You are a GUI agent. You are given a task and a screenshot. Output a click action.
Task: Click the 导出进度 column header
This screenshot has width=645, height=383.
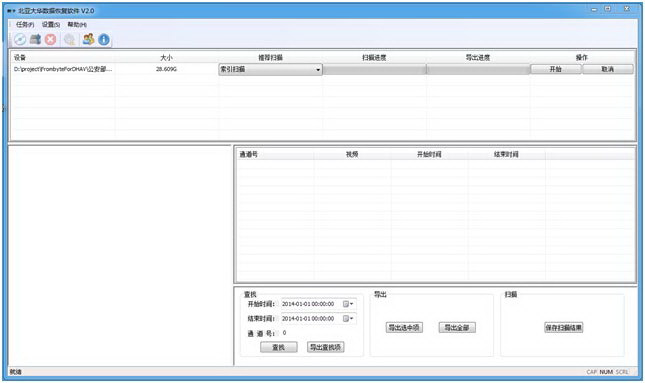[478, 58]
